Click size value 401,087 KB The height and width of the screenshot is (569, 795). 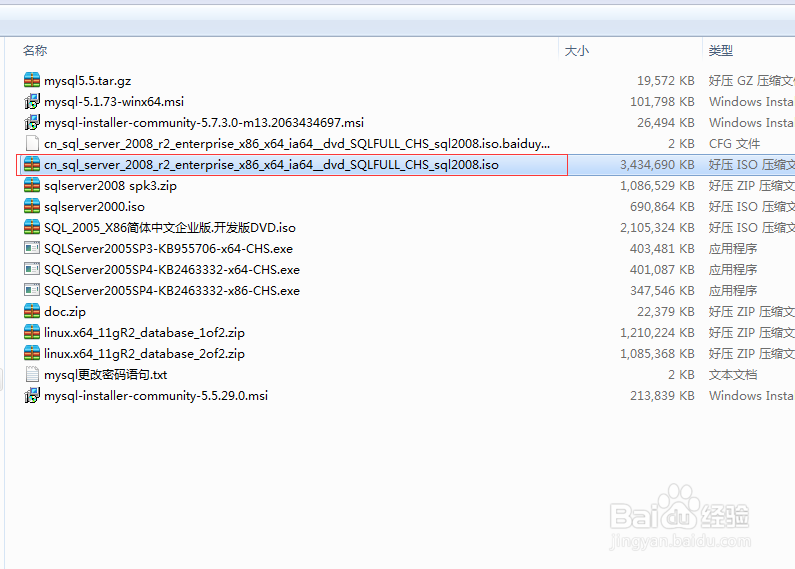coord(662,270)
